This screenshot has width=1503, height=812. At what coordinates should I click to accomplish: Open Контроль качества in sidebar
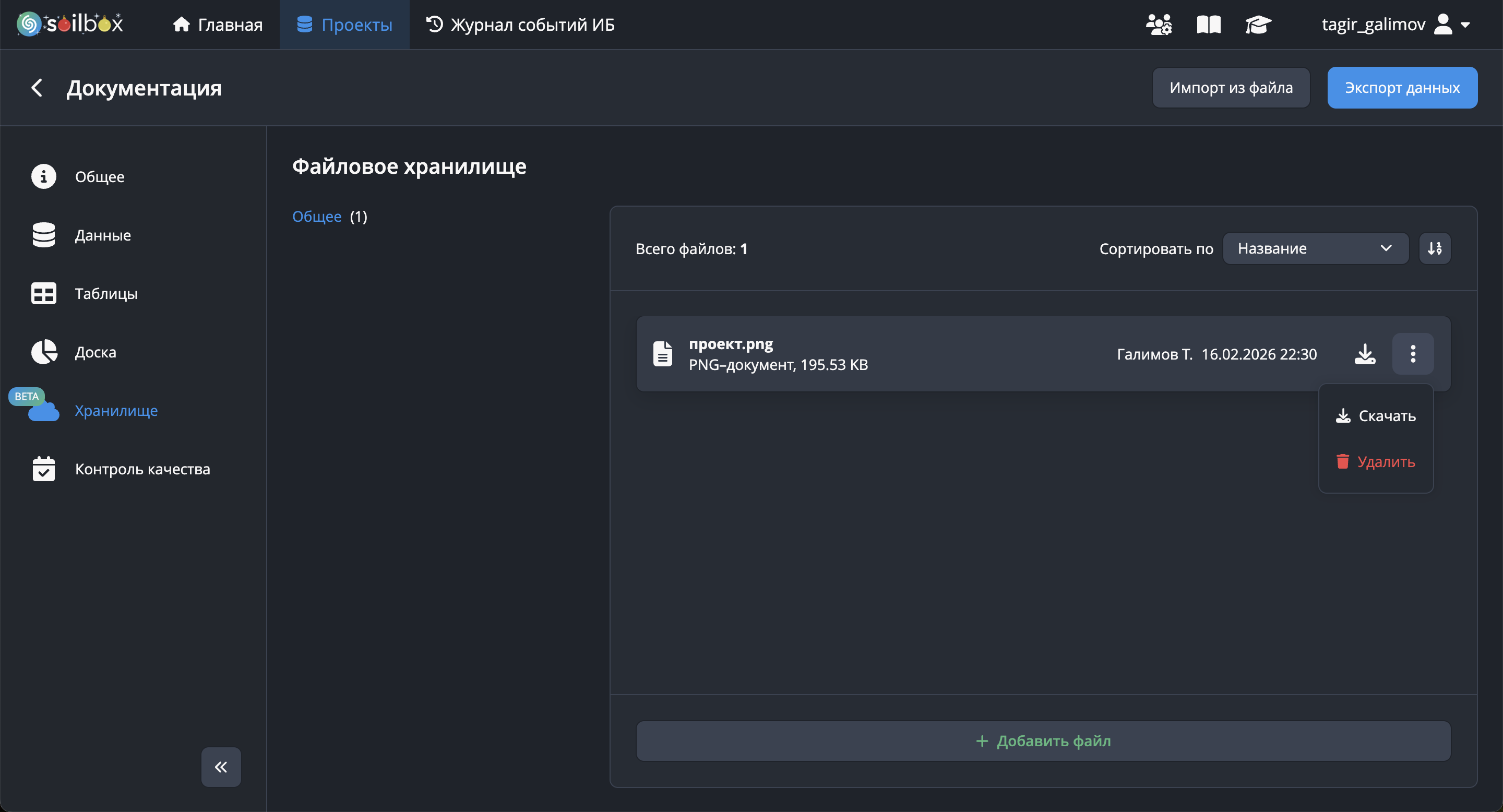(x=142, y=469)
